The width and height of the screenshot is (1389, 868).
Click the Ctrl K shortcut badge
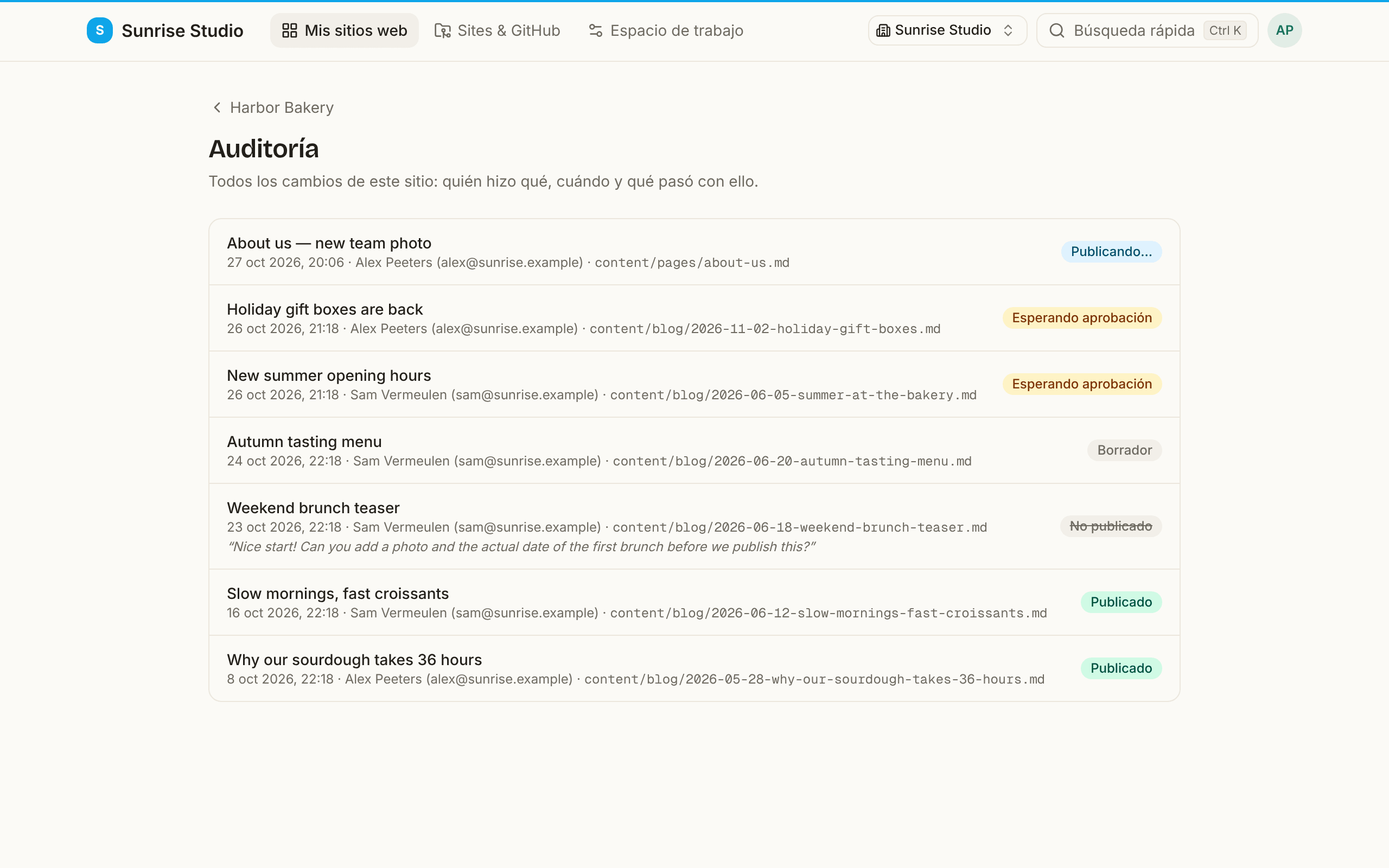pyautogui.click(x=1225, y=30)
